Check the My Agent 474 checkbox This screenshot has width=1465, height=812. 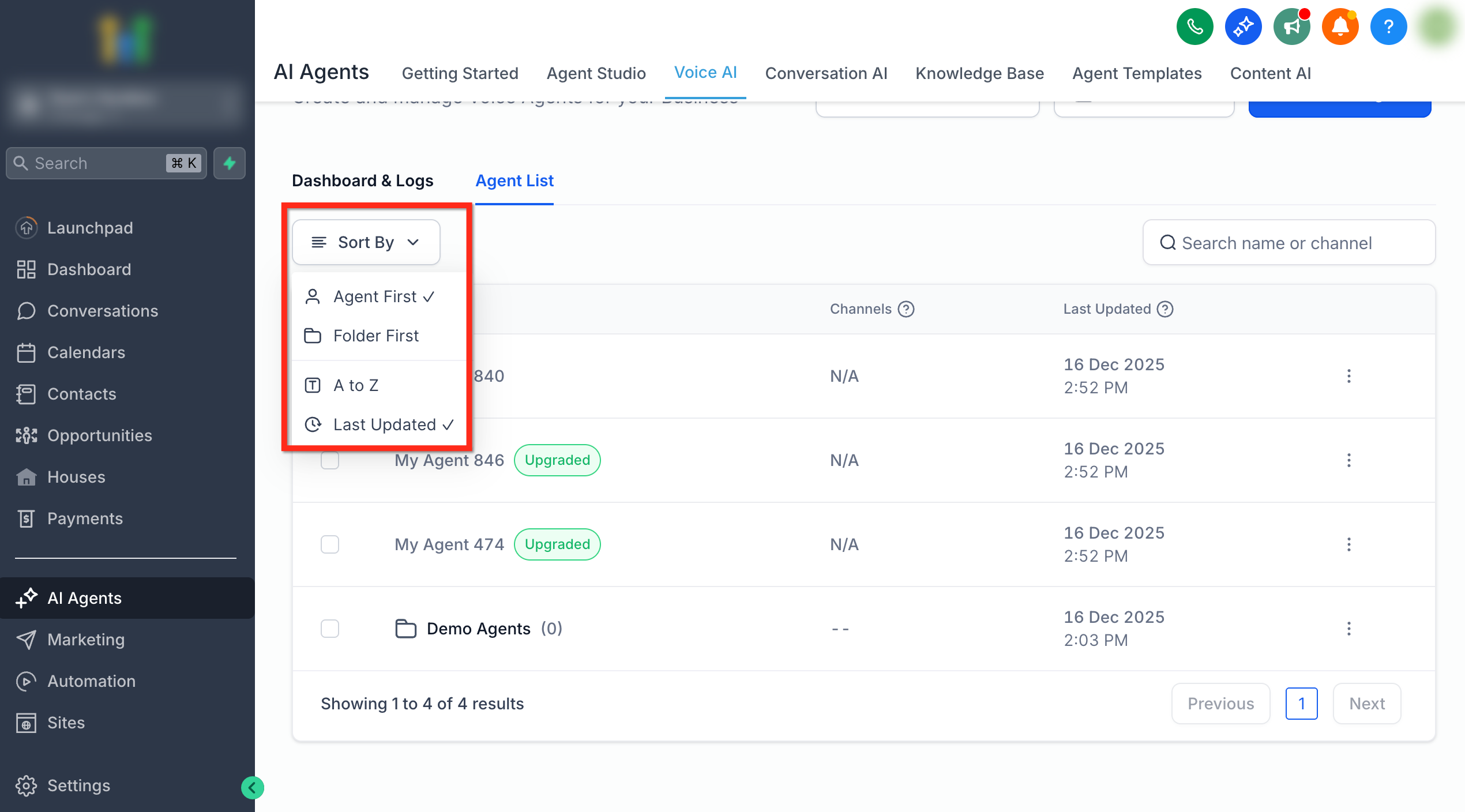pyautogui.click(x=330, y=544)
